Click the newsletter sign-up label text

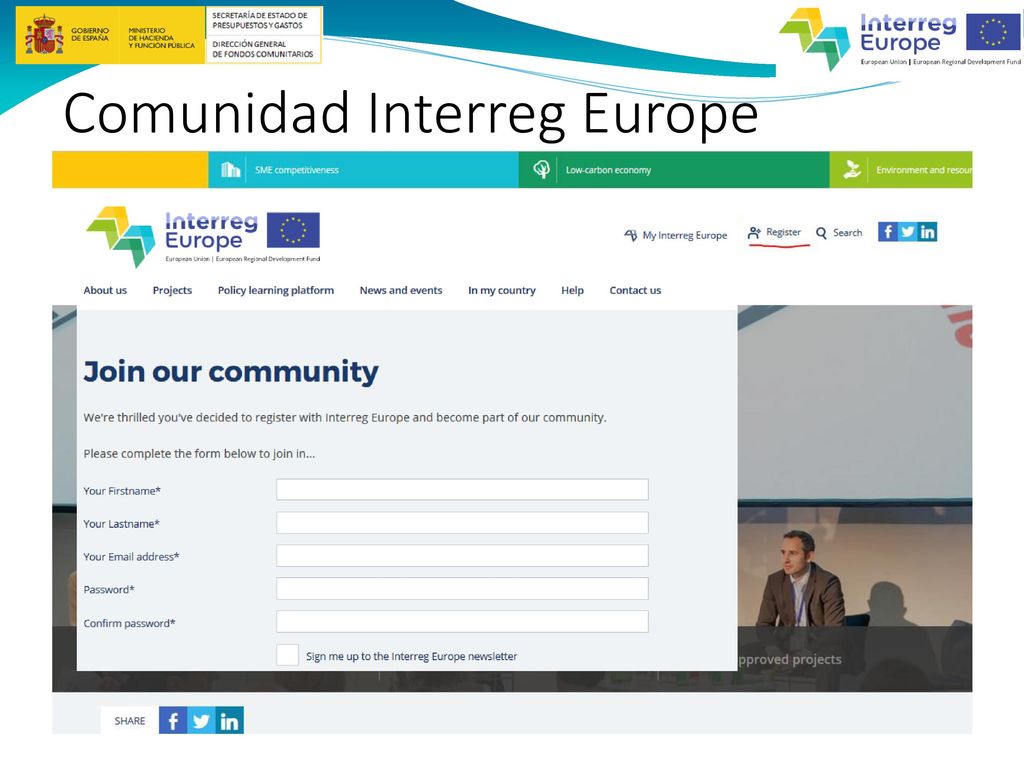click(x=411, y=656)
